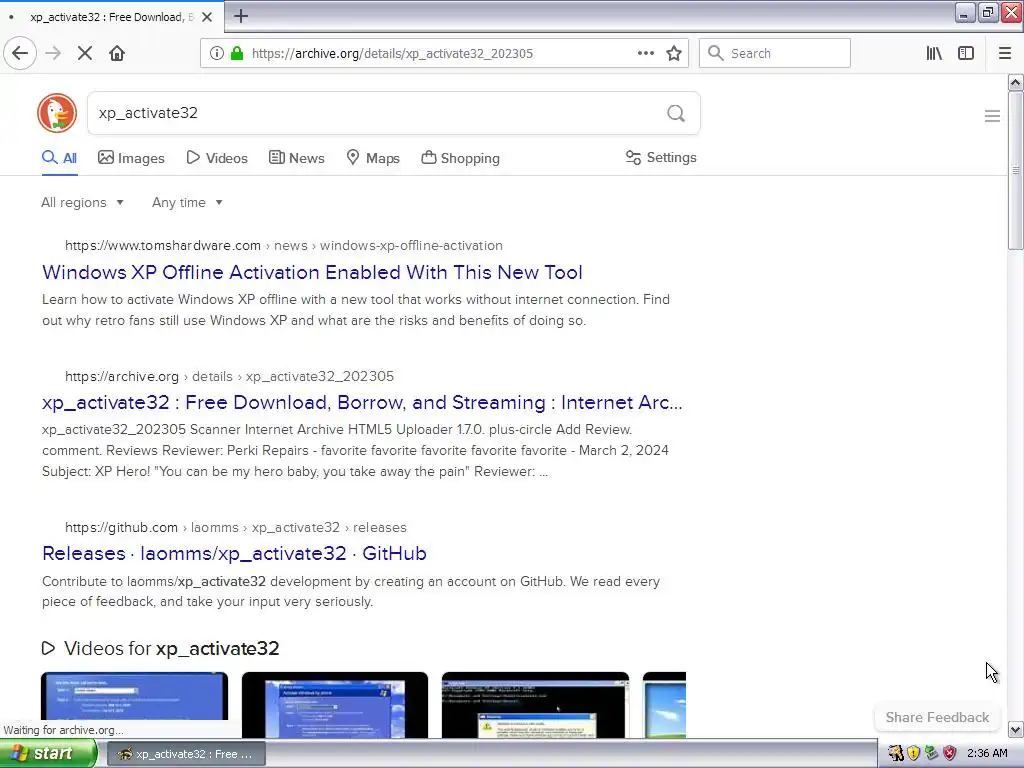
Task: Show the sidebars panel
Action: point(966,53)
